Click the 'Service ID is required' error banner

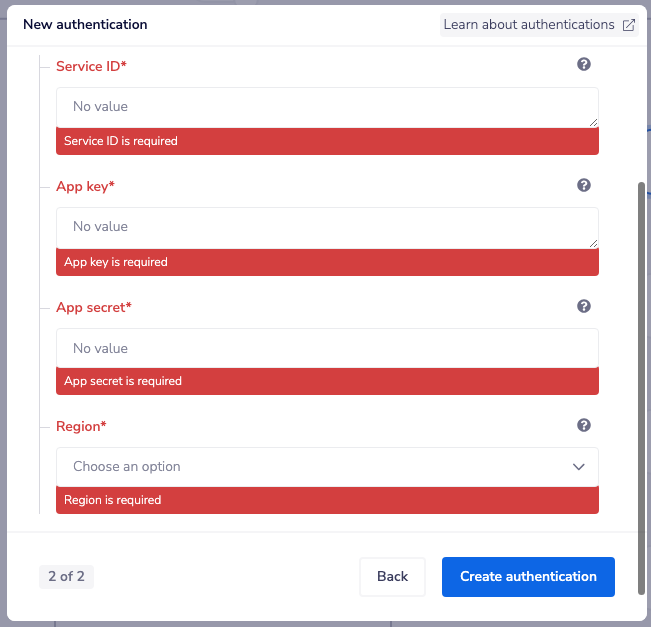click(x=327, y=142)
